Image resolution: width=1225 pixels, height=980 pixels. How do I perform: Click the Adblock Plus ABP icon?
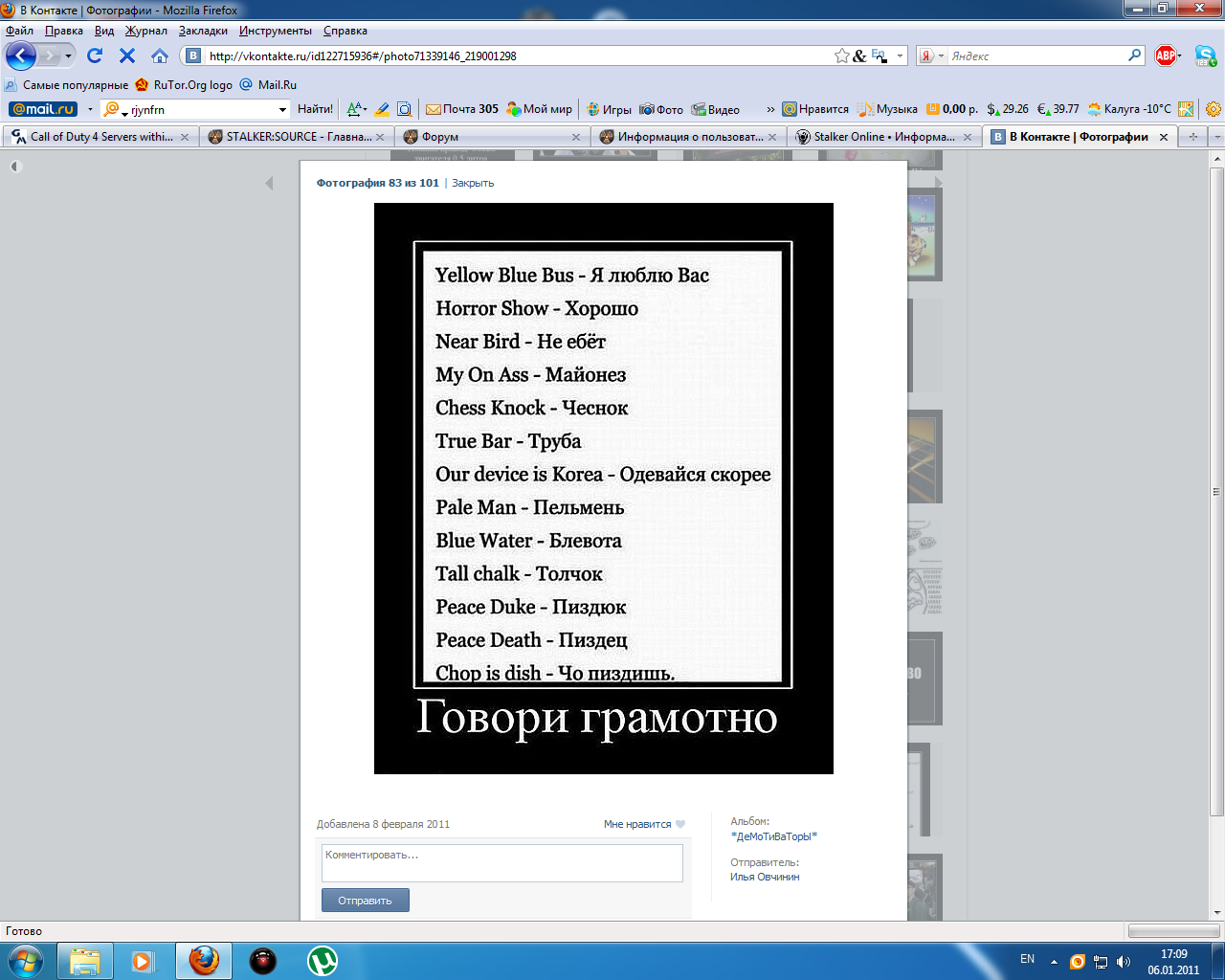[1165, 56]
